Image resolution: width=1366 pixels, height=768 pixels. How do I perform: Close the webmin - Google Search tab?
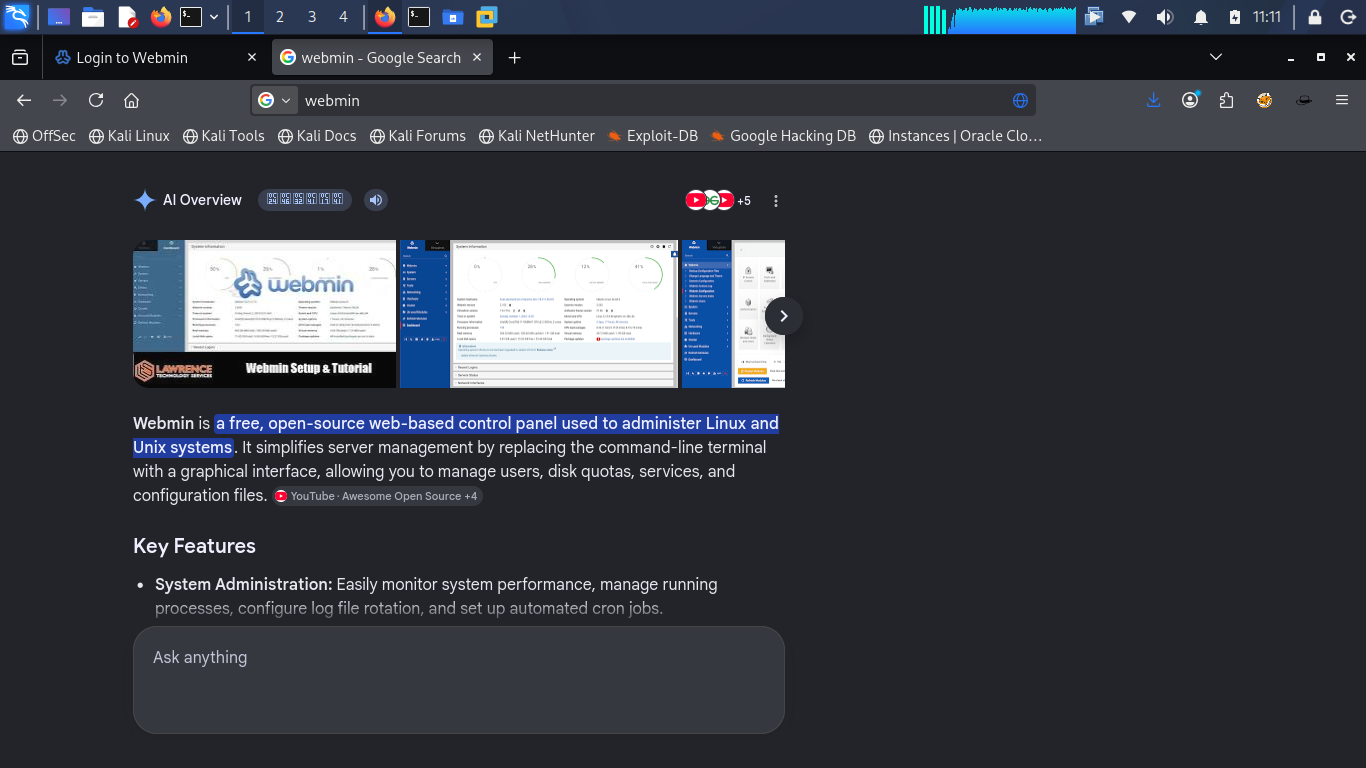click(478, 58)
